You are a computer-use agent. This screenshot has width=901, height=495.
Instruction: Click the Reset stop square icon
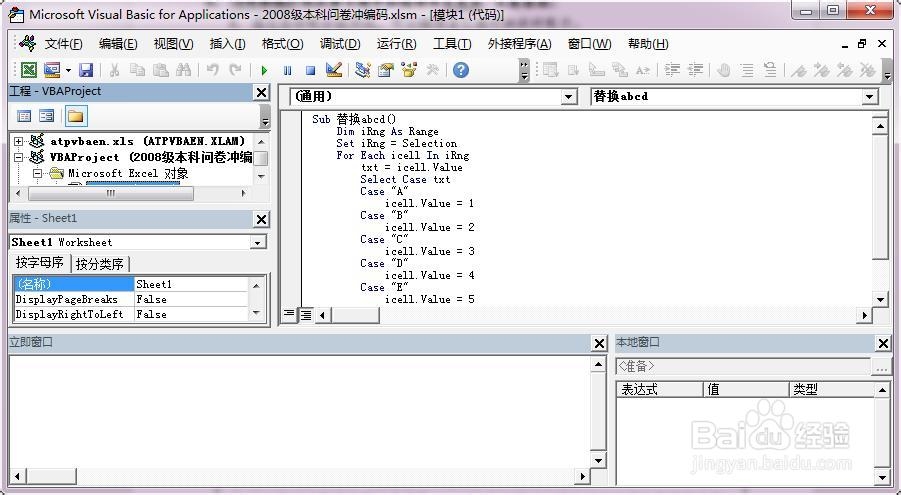(x=310, y=70)
